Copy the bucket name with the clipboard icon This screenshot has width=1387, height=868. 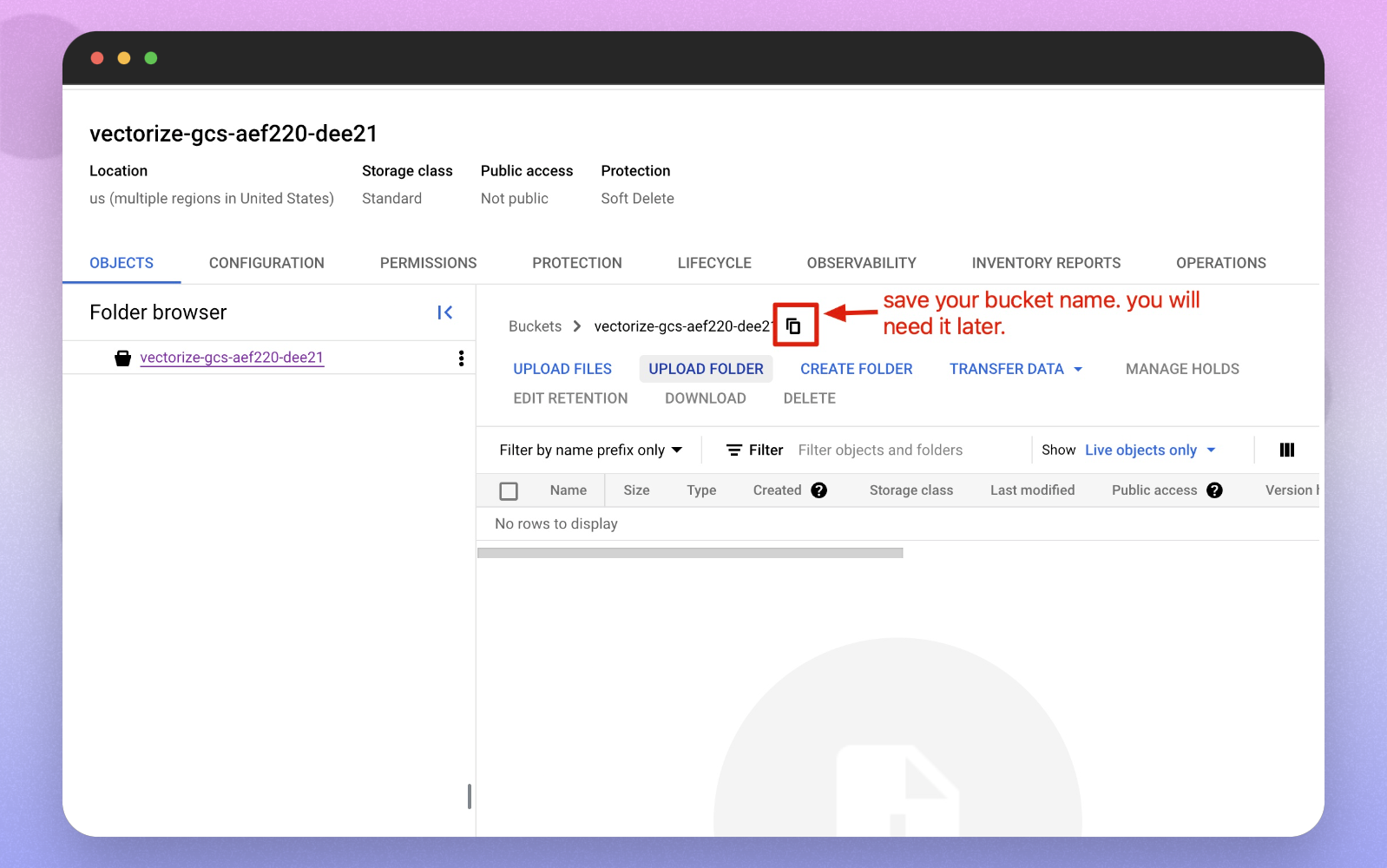pyautogui.click(x=793, y=326)
